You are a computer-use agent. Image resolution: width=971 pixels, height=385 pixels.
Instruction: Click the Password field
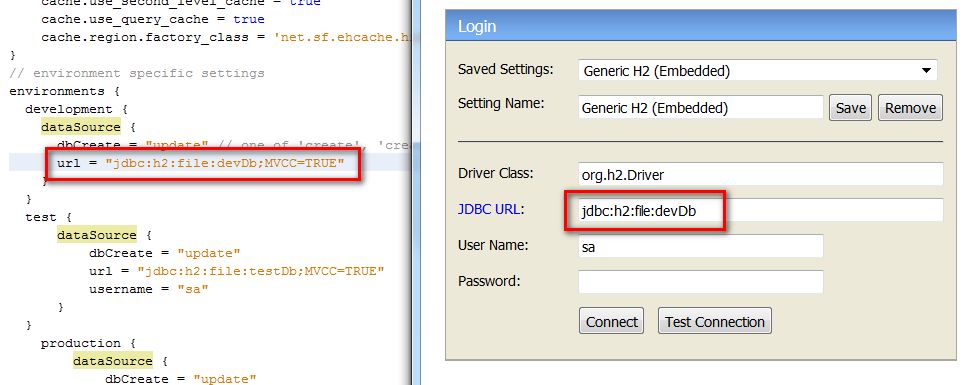click(700, 282)
